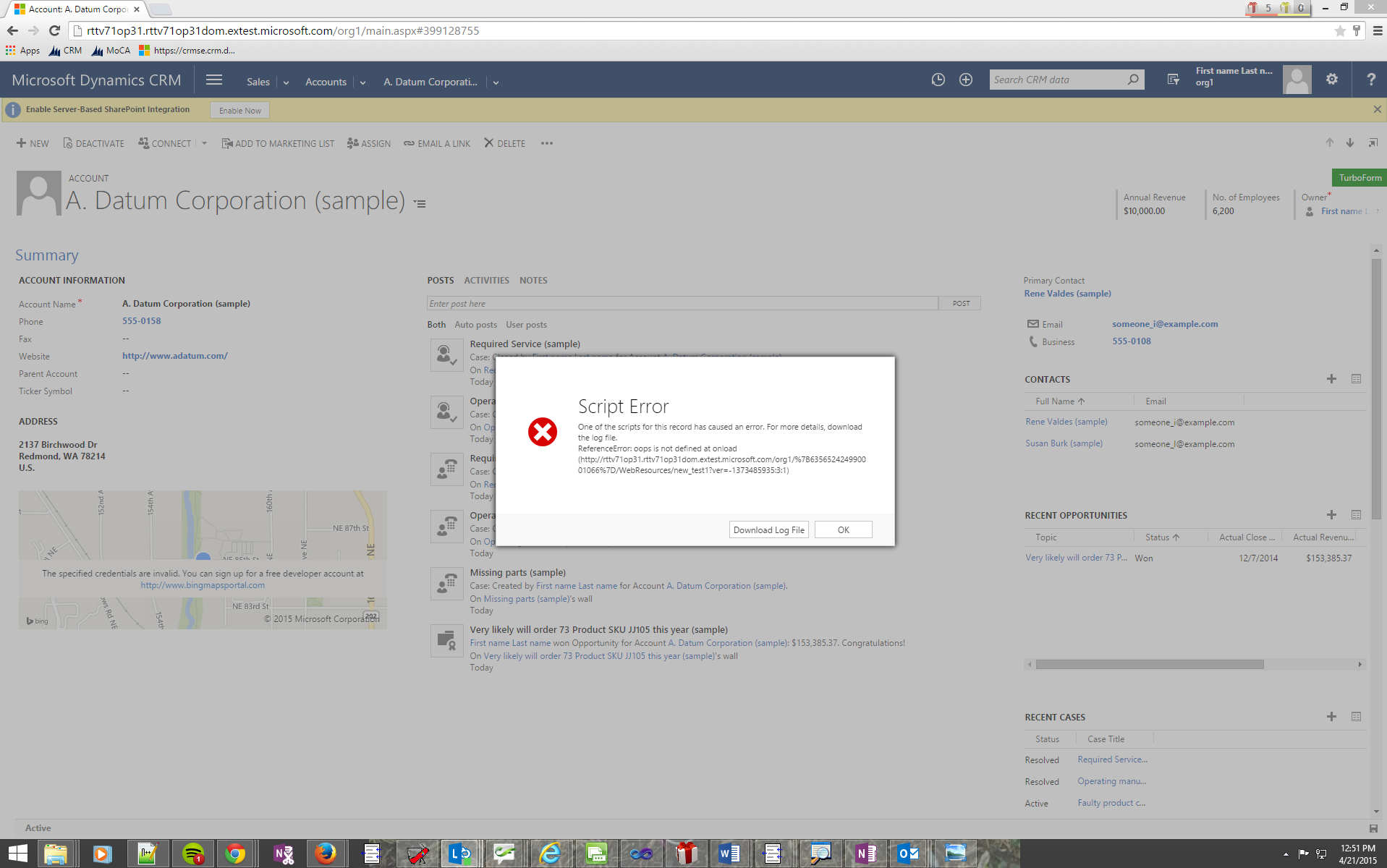Launch Google Chrome from the taskbar

point(235,854)
